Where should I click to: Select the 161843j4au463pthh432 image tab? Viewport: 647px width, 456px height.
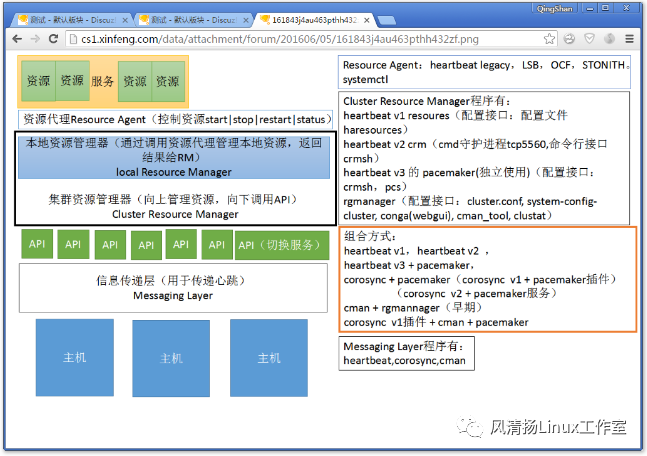pos(314,20)
